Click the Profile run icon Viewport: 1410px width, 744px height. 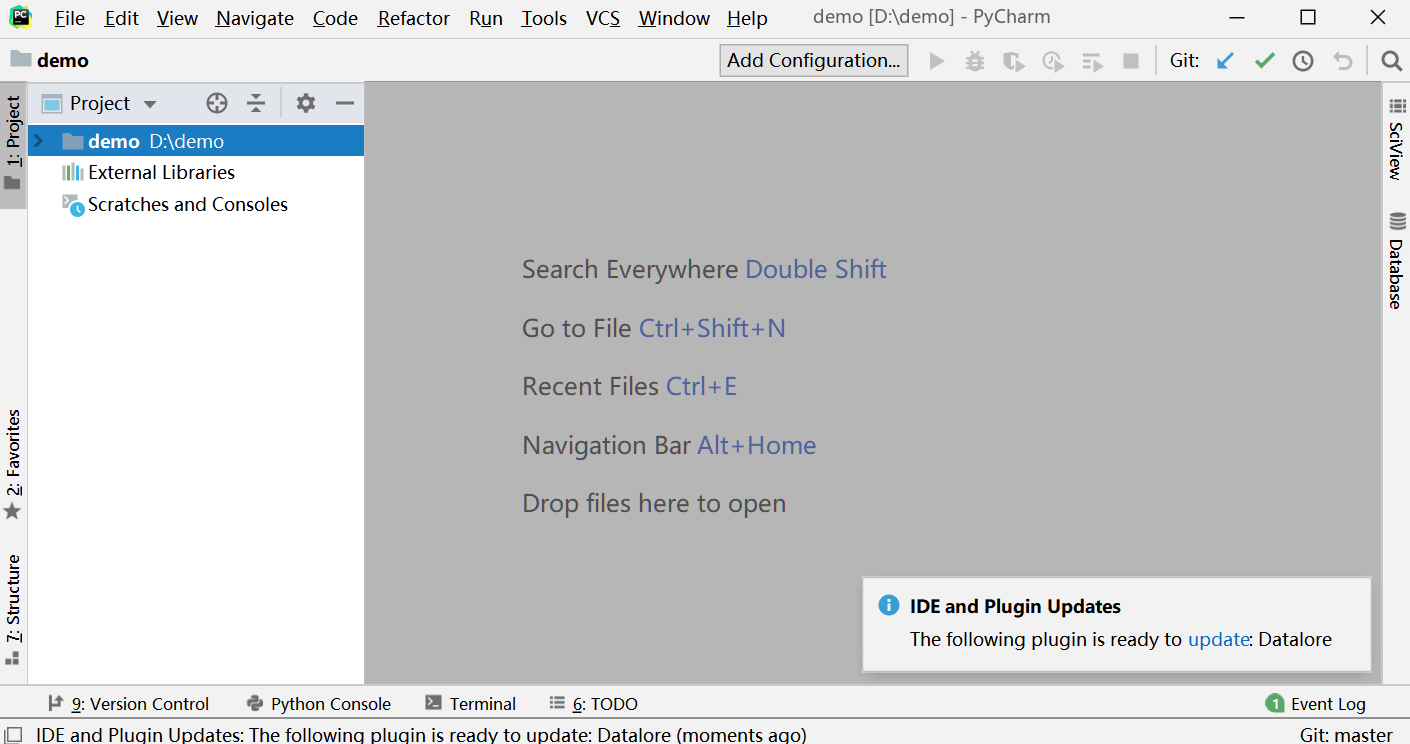[1053, 61]
